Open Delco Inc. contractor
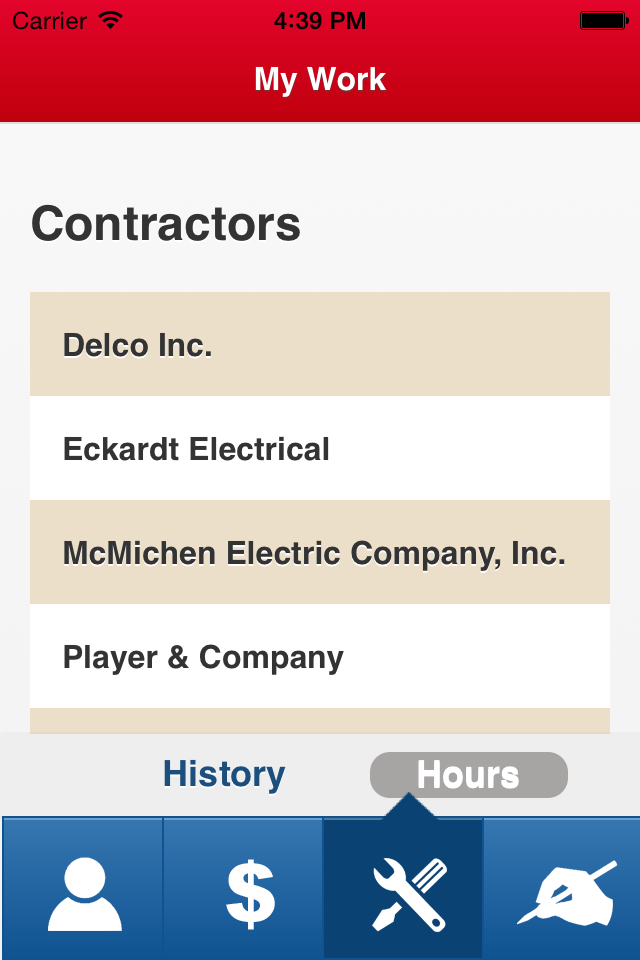The width and height of the screenshot is (640, 960). coord(320,344)
